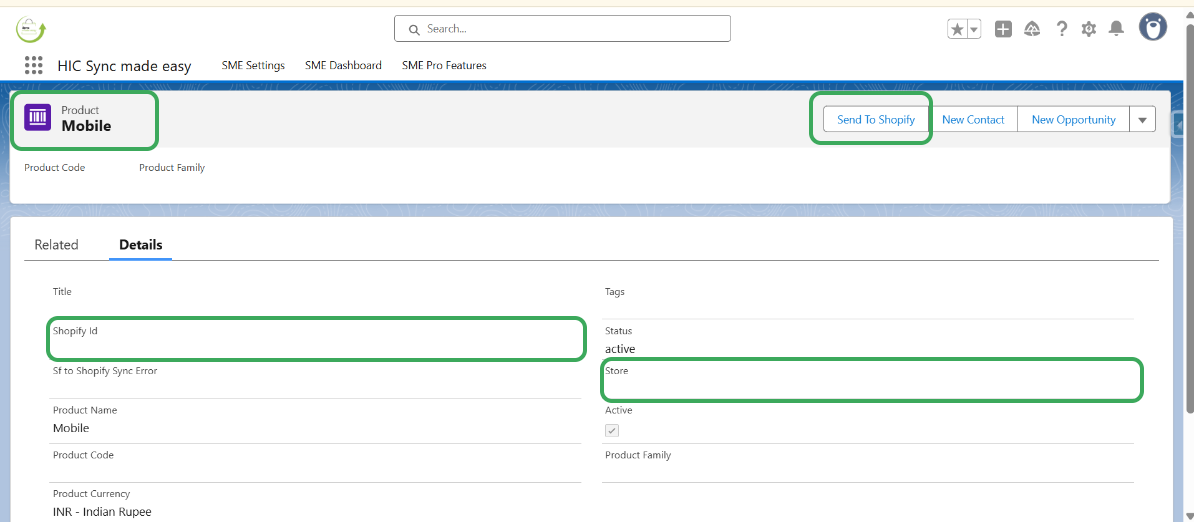1194x522 pixels.
Task: Open the user profile avatar
Action: pos(1153,27)
